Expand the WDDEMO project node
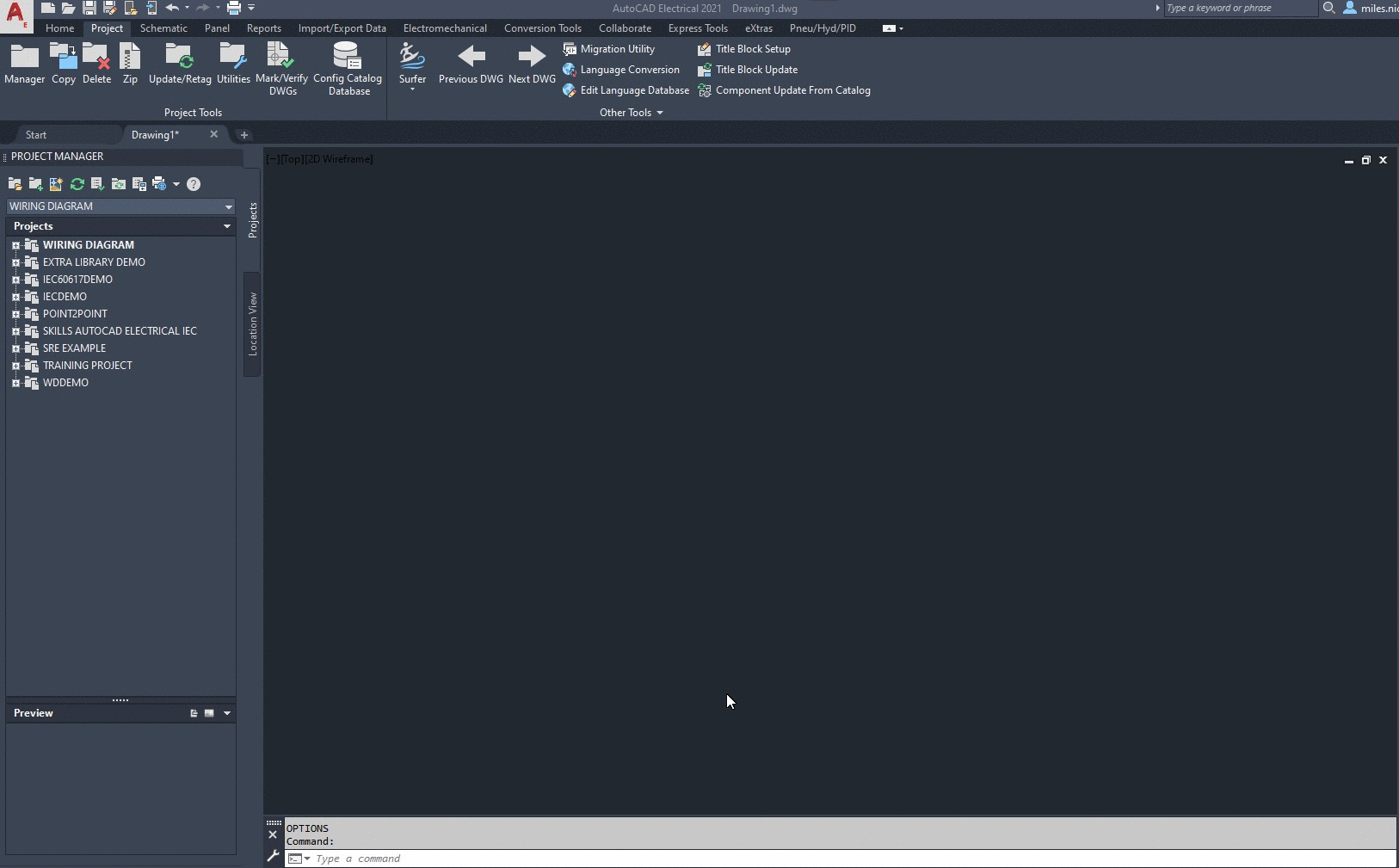Screen dimensions: 1399x868 pyautogui.click(x=15, y=383)
